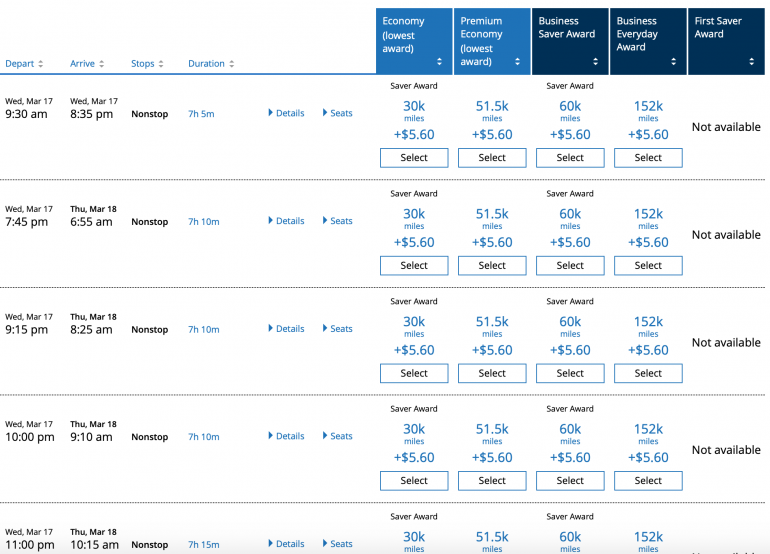The image size is (770, 554).
Task: Open Details for the 11:00 pm flight
Action: pyautogui.click(x=287, y=544)
